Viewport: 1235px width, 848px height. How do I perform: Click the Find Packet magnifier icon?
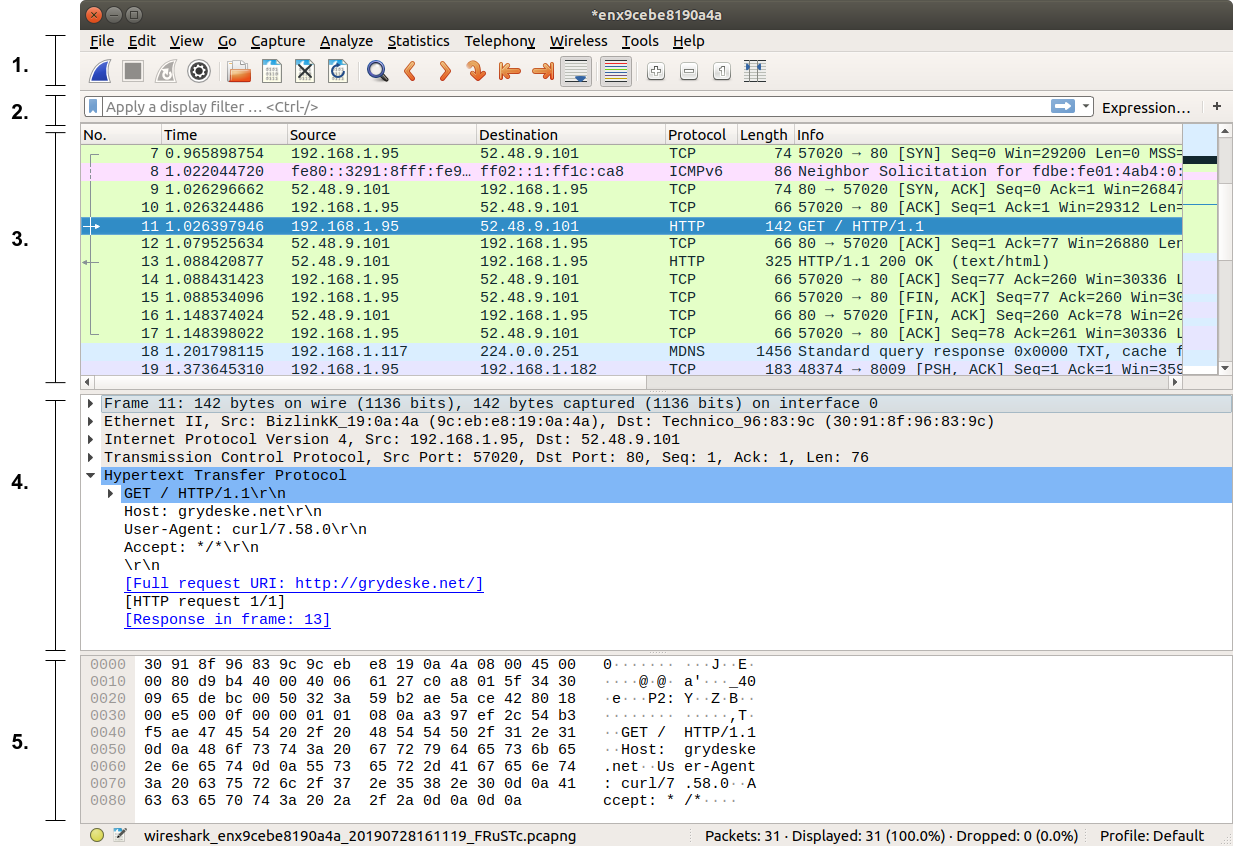click(377, 71)
